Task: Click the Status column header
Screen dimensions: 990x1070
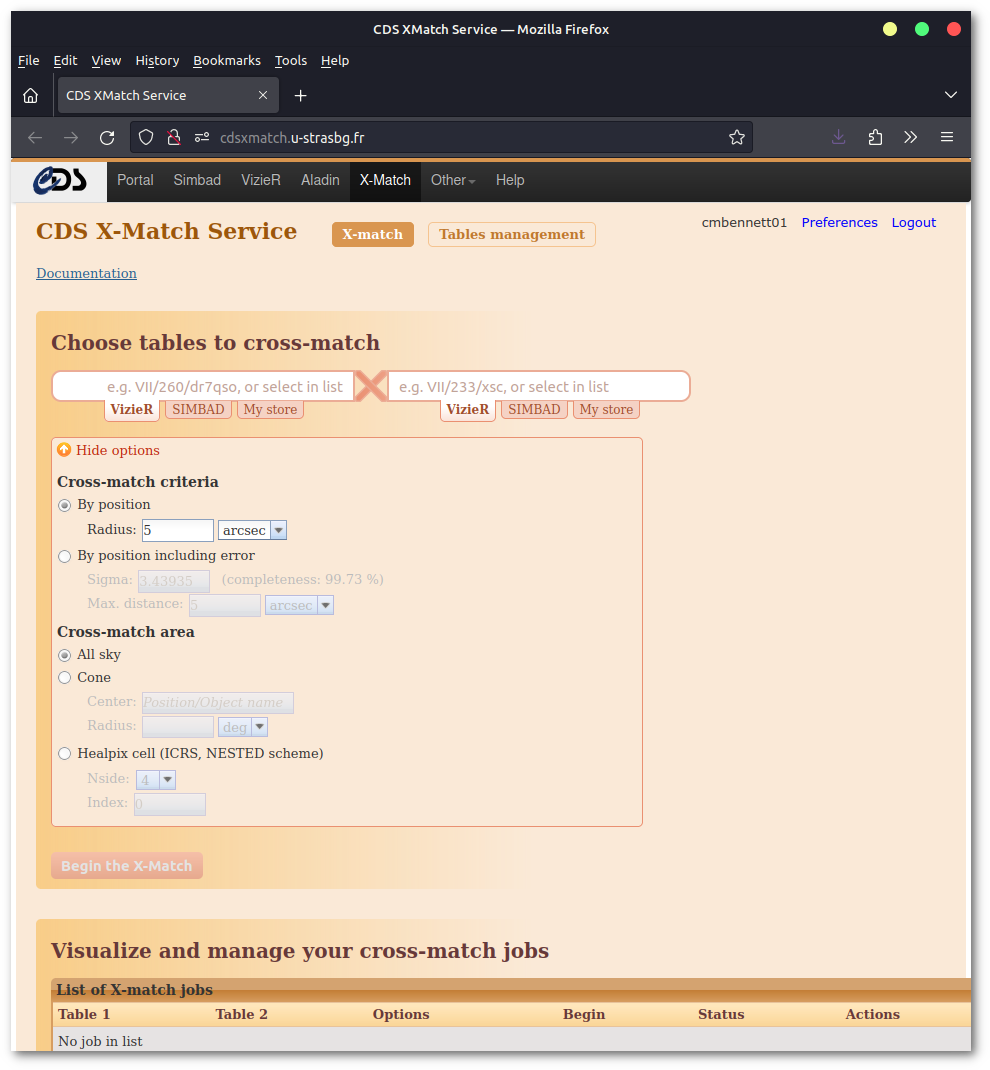Action: tap(720, 1014)
